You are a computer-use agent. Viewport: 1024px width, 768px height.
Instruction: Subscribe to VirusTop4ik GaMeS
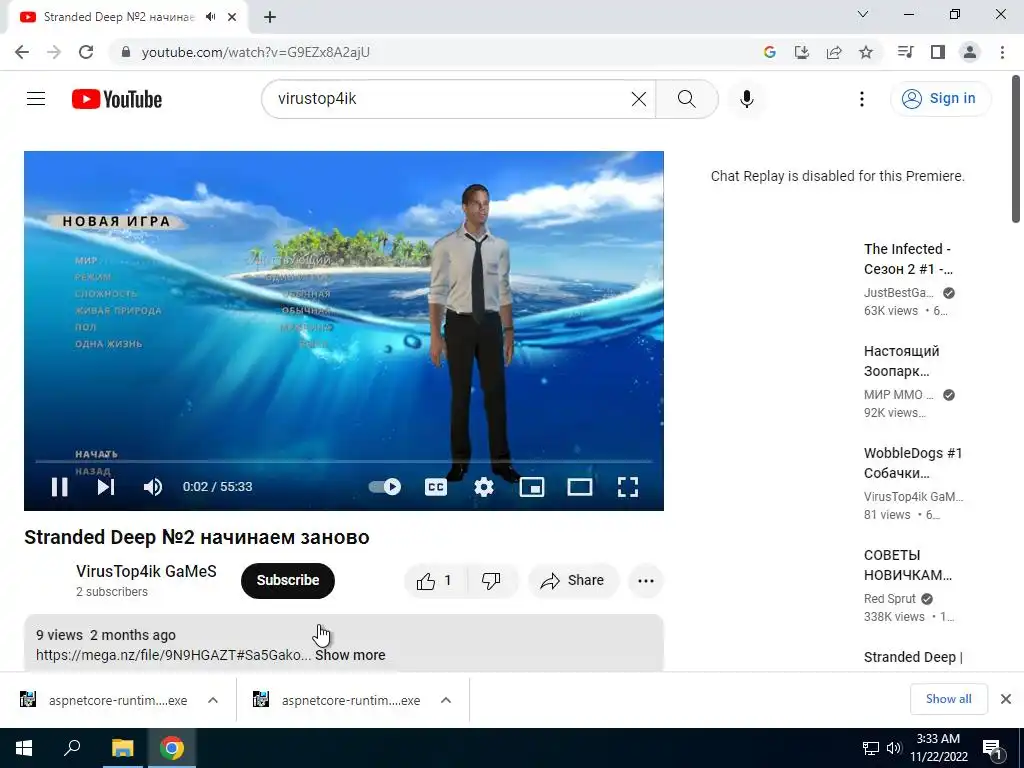pos(287,581)
